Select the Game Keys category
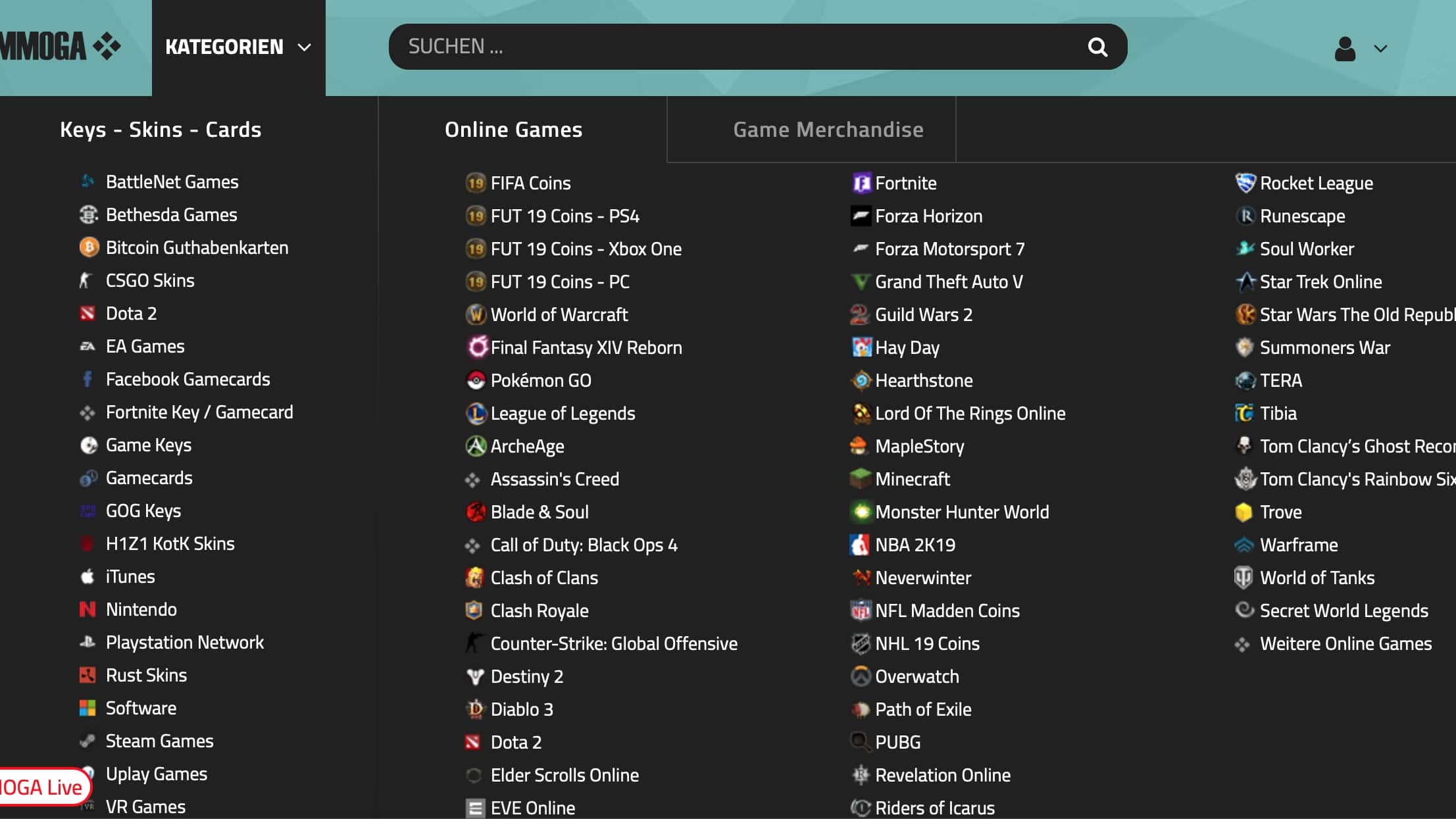This screenshot has height=819, width=1456. click(x=149, y=445)
